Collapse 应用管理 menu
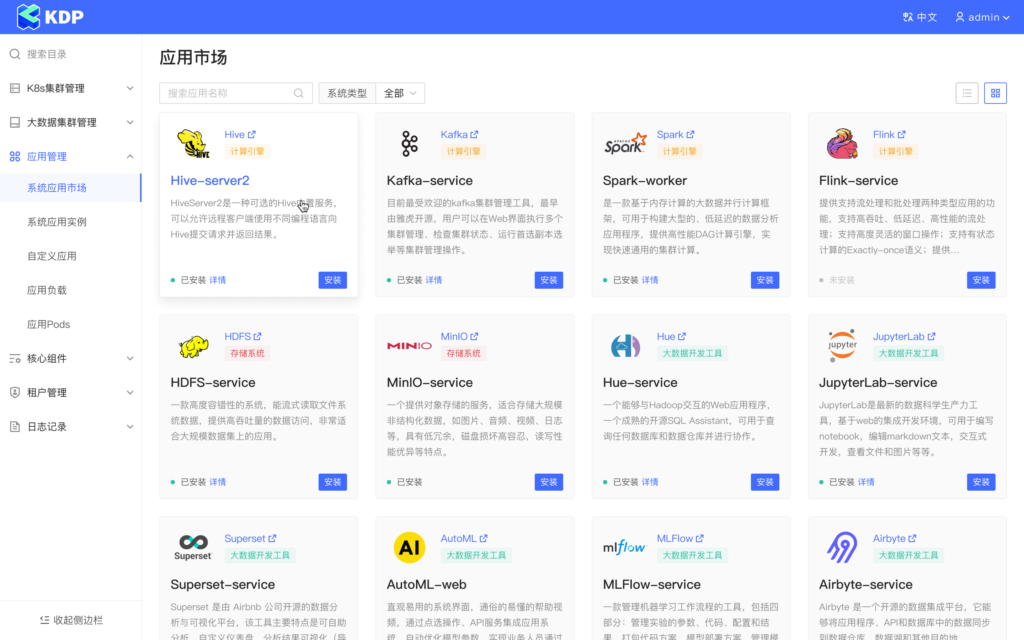This screenshot has width=1024, height=640. 130,156
